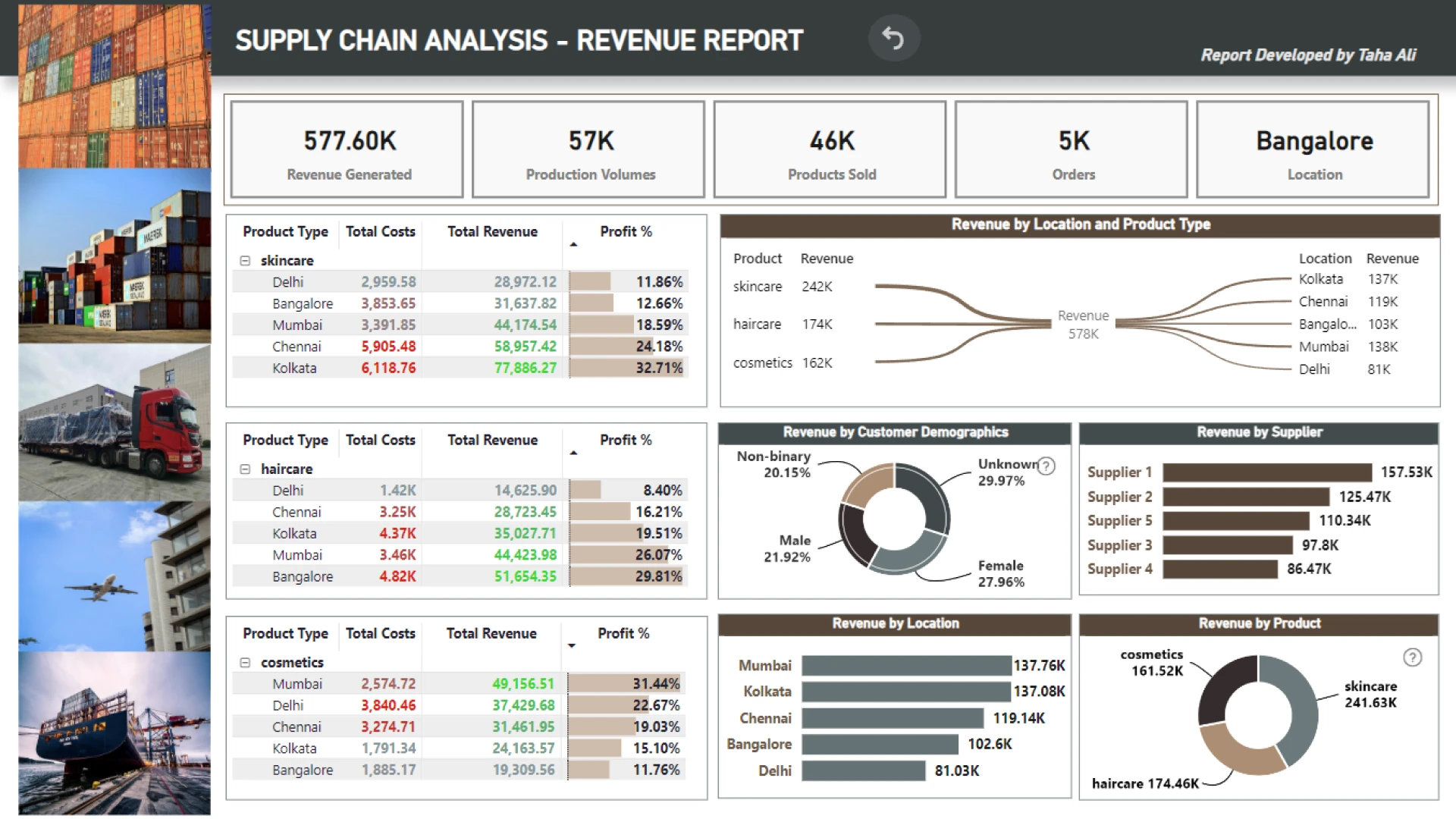The width and height of the screenshot is (1456, 819).
Task: Select the haircare 174.46K donut label
Action: click(x=1145, y=784)
